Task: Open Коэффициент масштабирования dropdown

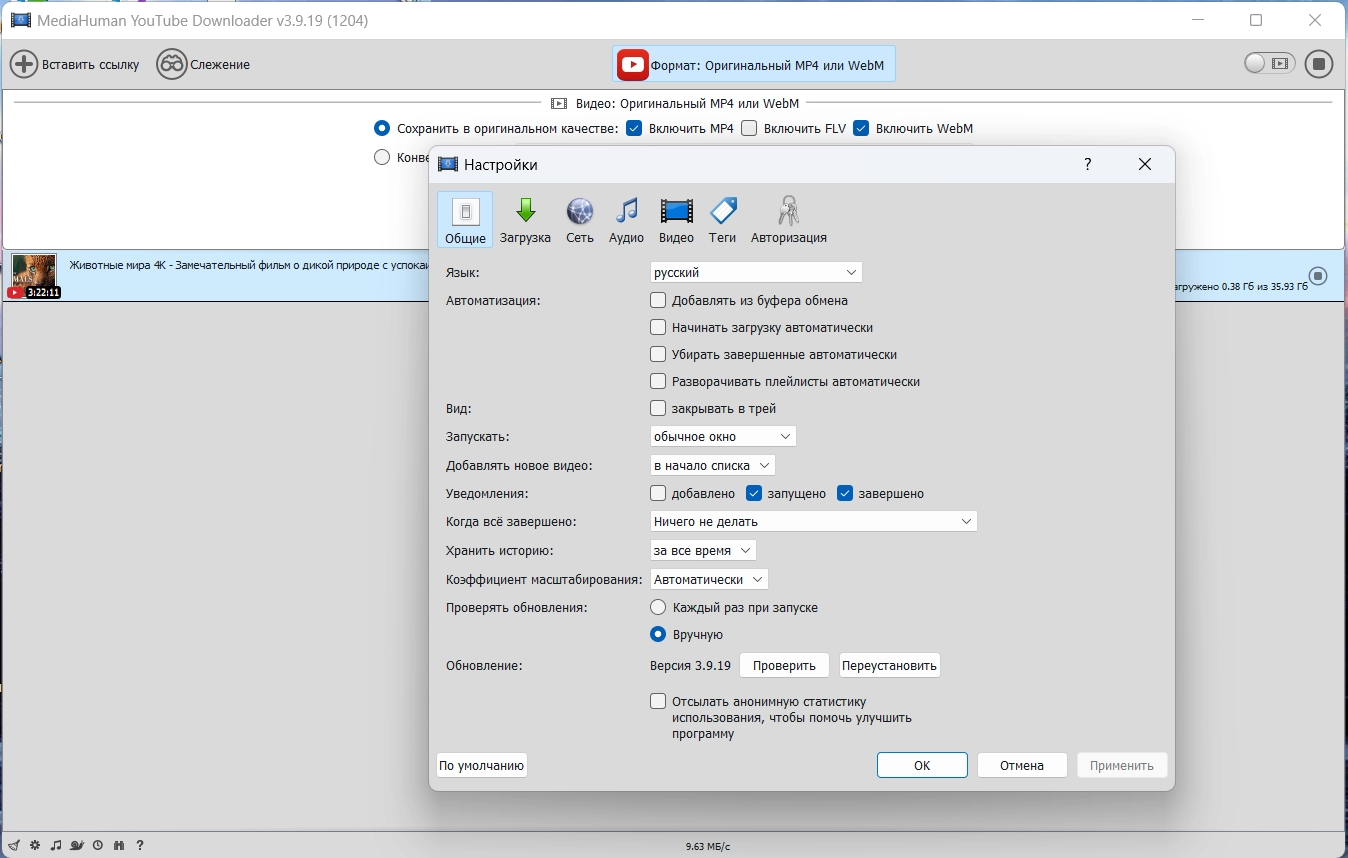Action: [709, 579]
